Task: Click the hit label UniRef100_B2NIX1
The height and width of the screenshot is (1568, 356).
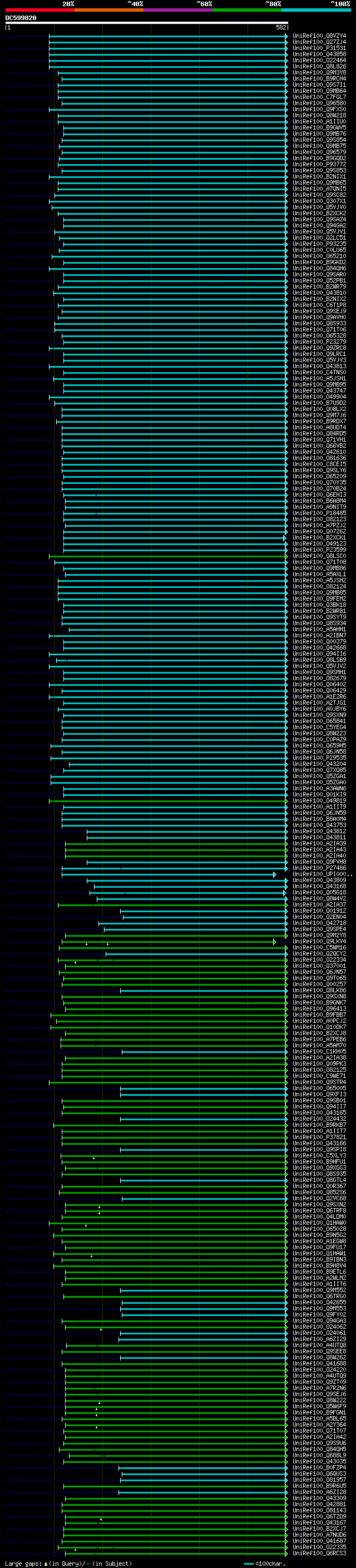Action: pos(319,176)
